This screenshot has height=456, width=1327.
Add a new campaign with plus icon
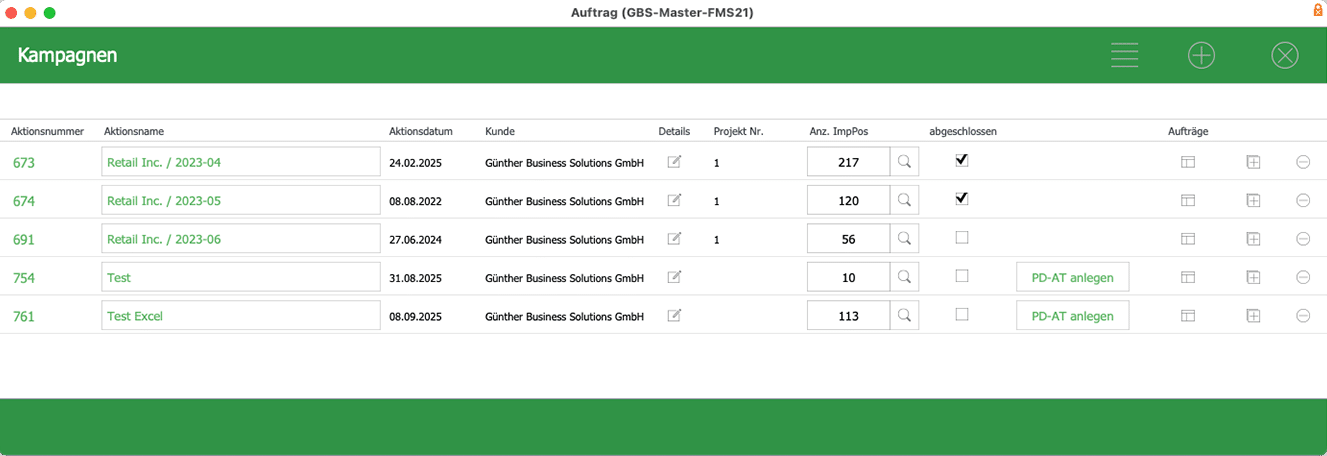[x=1201, y=56]
